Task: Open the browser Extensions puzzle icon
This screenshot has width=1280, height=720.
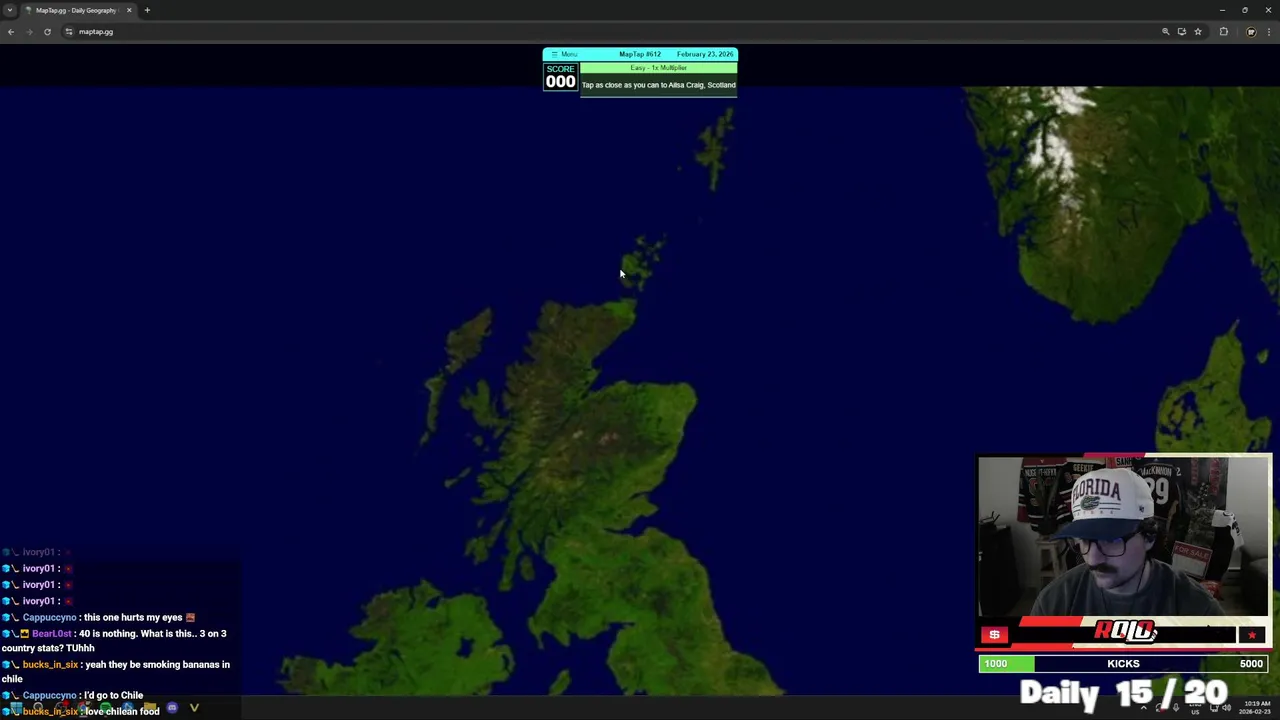Action: point(1223,32)
